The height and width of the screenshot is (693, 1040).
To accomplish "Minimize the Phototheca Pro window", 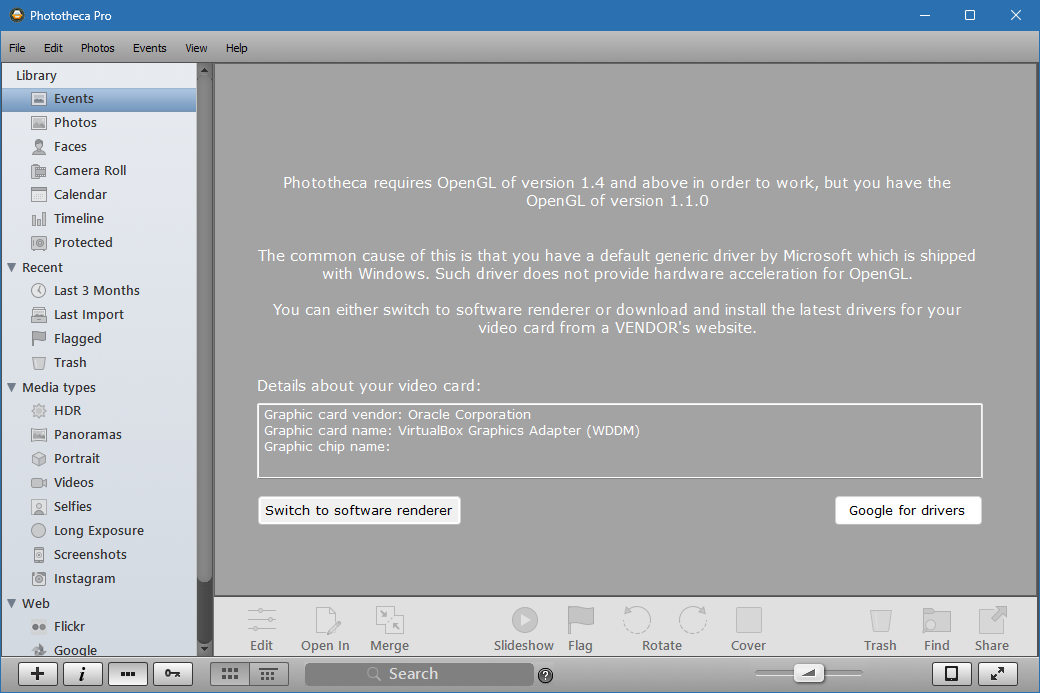I will click(x=925, y=15).
